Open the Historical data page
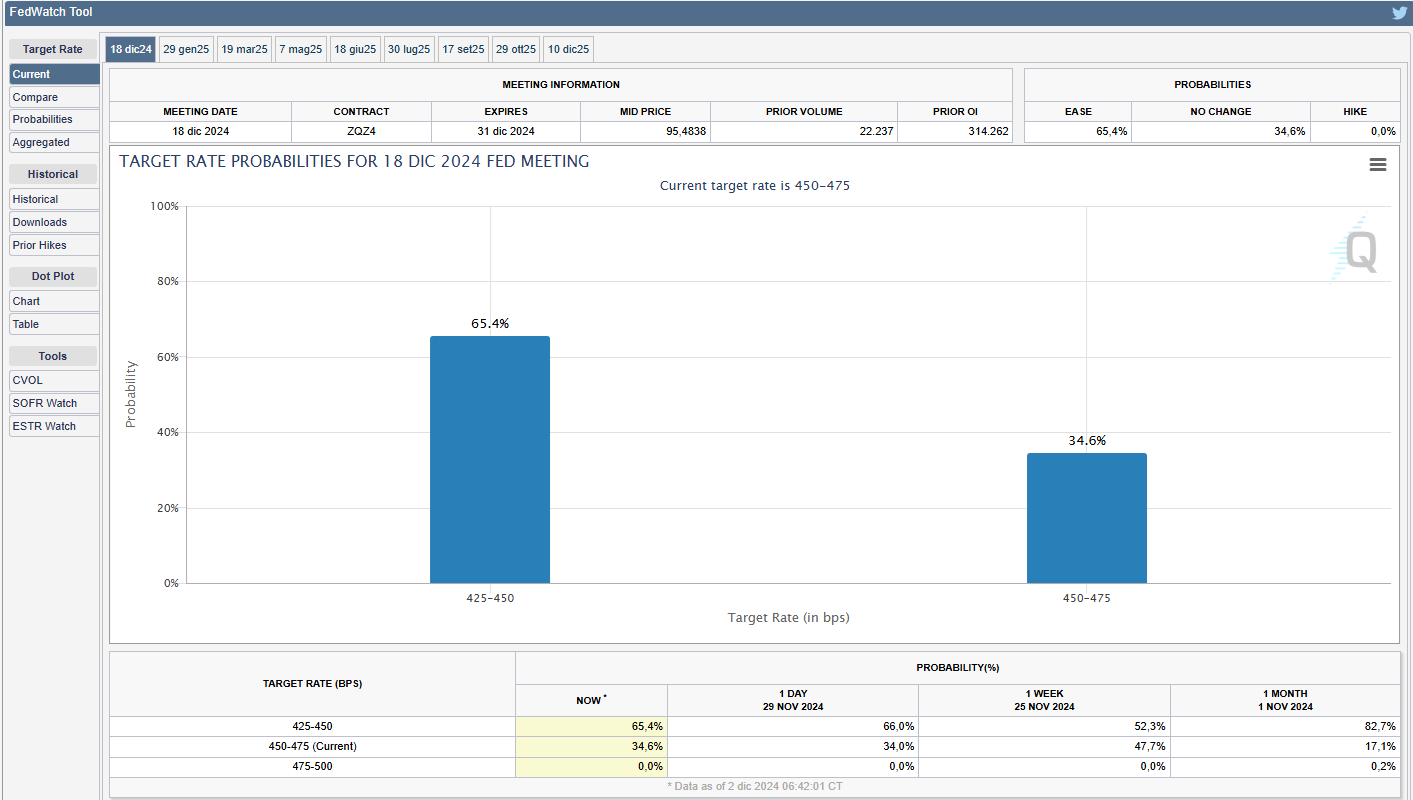Viewport: 1413px width, 800px height. point(54,199)
